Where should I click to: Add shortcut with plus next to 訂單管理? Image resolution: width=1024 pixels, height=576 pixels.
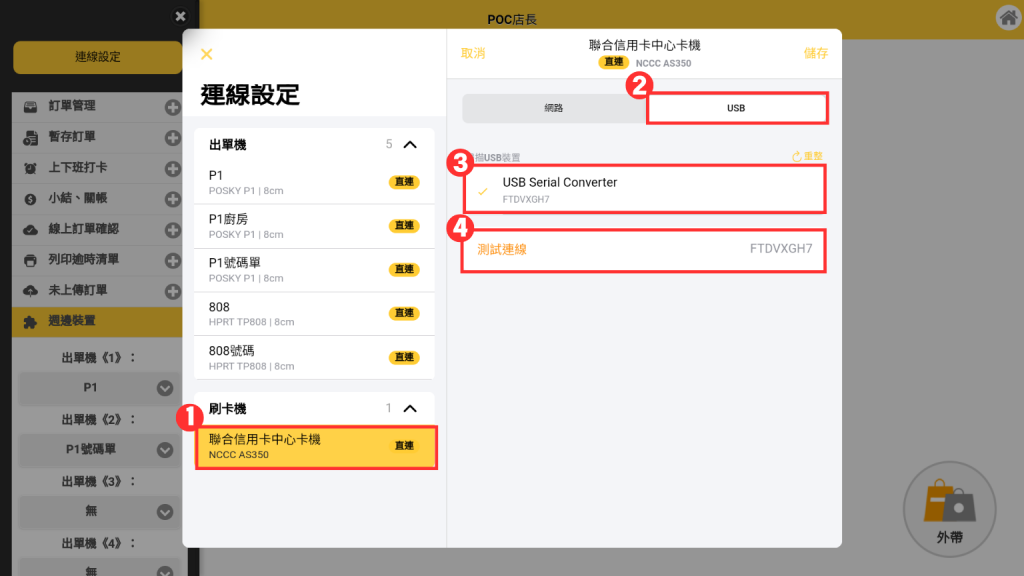(x=172, y=107)
